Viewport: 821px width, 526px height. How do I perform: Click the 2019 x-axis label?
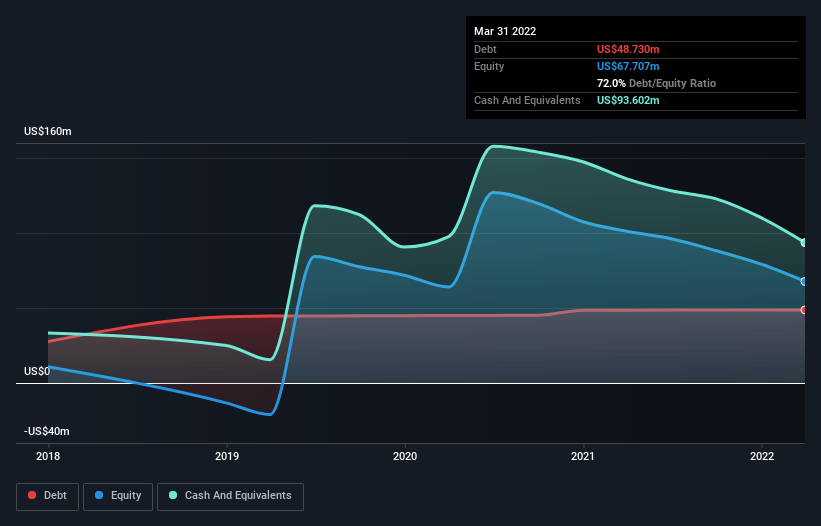click(x=227, y=456)
